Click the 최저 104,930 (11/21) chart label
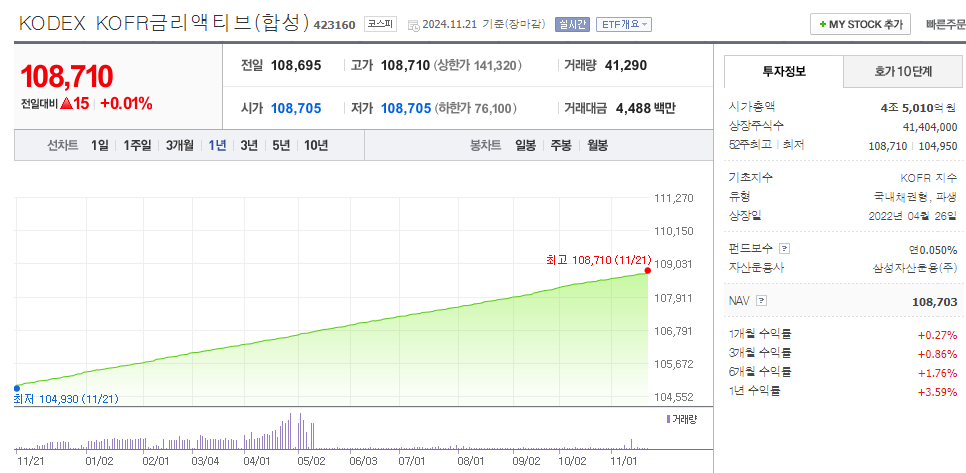 [x=67, y=399]
